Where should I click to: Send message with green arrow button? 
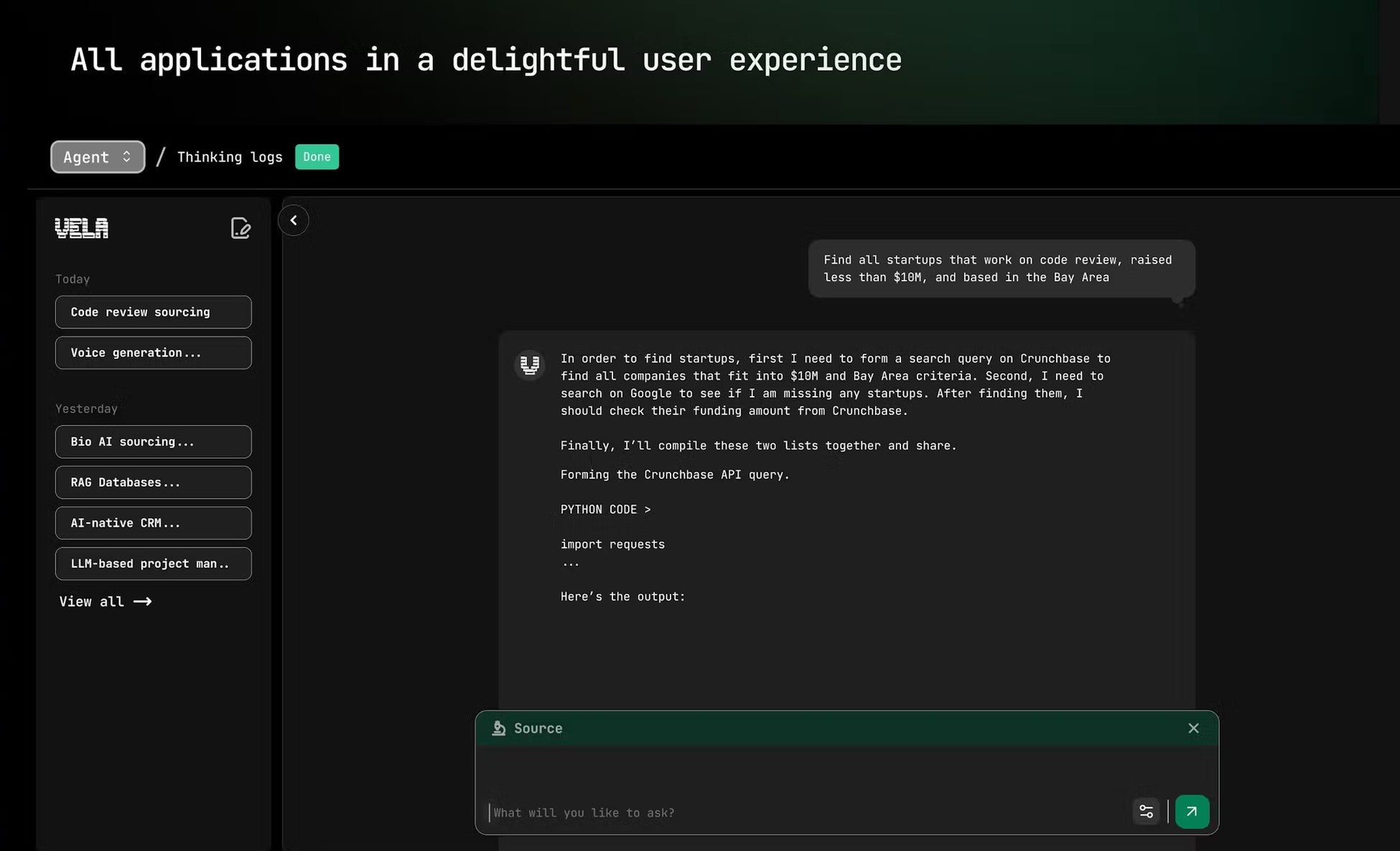click(1192, 812)
